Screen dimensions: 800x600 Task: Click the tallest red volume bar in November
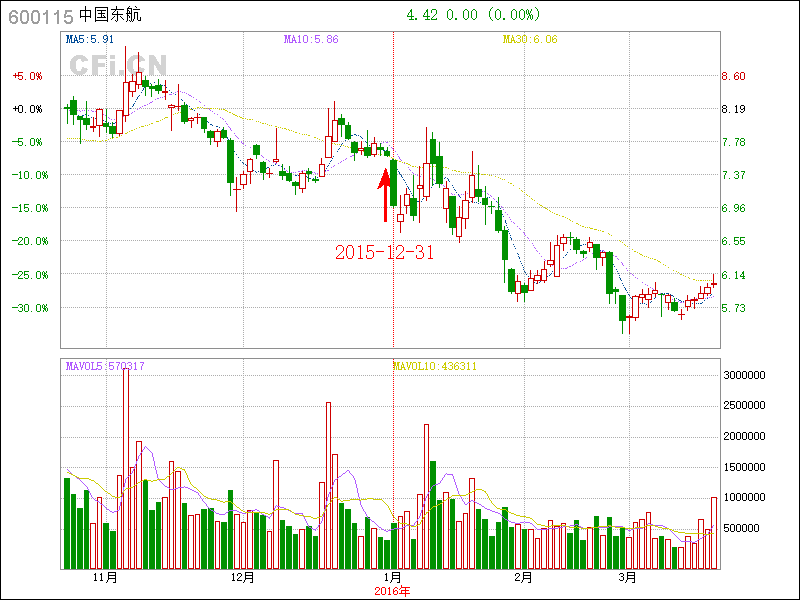pyautogui.click(x=126, y=470)
